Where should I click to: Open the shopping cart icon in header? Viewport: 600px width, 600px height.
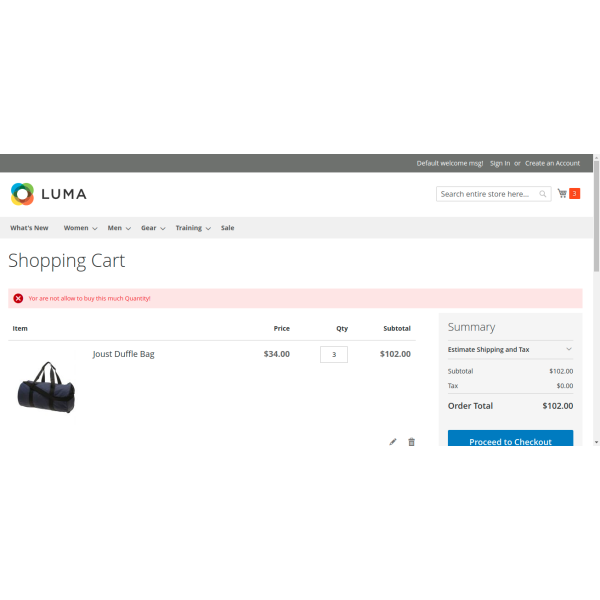click(x=562, y=194)
